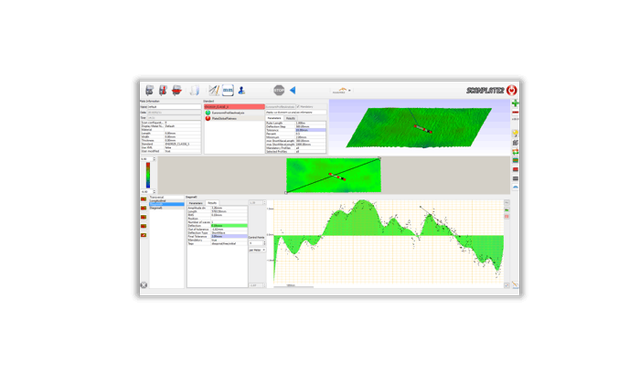Click the small red icon right of the chart
Screen dimensions: 640x376
click(x=507, y=216)
